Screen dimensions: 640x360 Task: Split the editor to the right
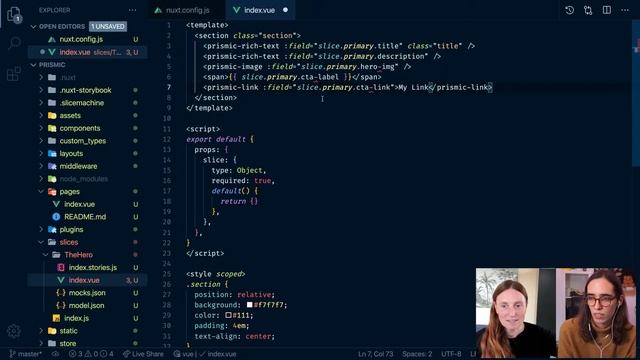point(607,10)
